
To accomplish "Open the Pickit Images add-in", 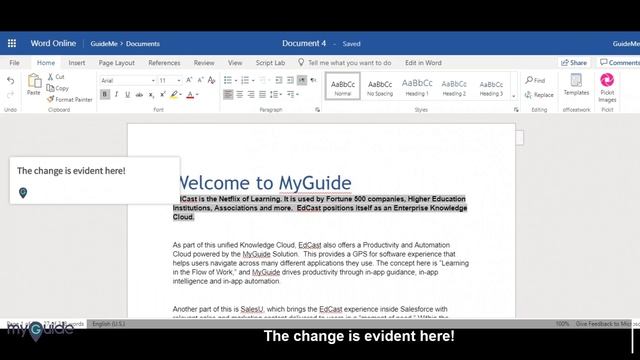I will pyautogui.click(x=607, y=88).
